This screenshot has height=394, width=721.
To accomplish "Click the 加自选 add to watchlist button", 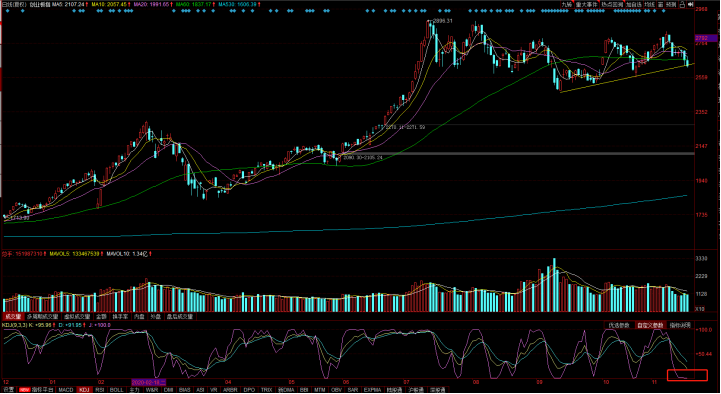I will (635, 4).
